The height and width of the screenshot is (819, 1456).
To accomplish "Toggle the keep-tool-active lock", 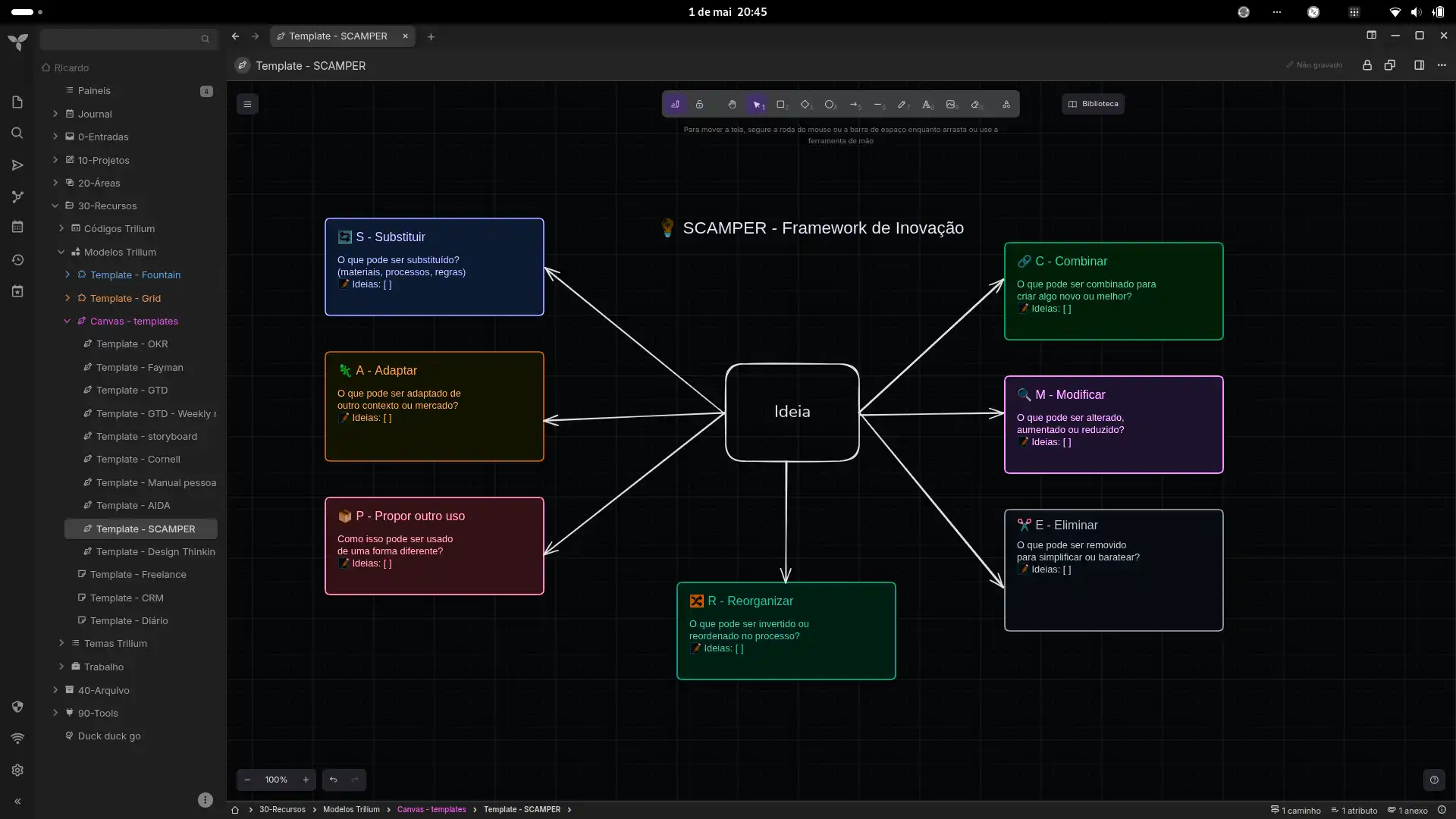I will (x=699, y=105).
